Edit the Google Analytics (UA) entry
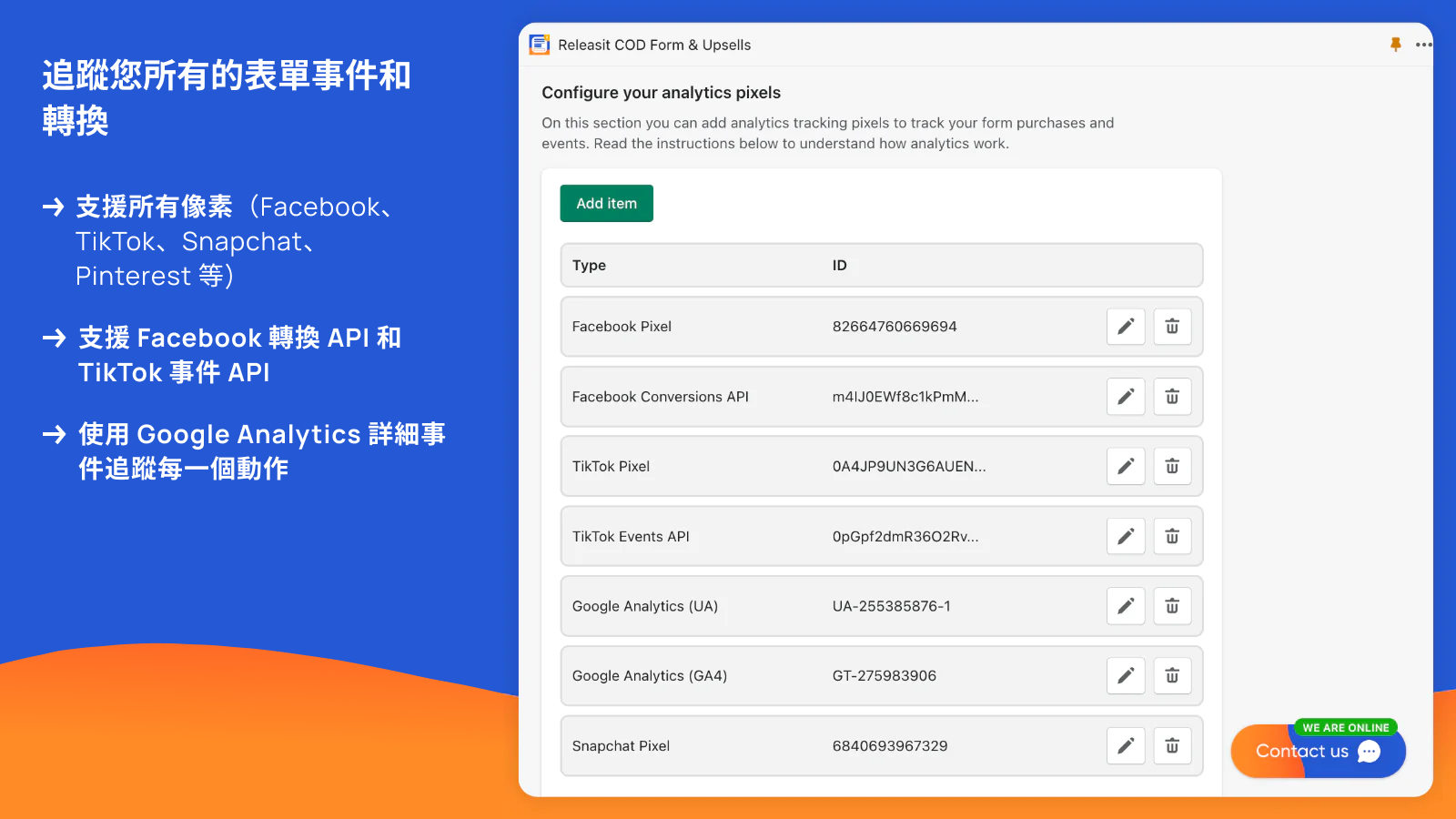The image size is (1456, 819). 1126,606
